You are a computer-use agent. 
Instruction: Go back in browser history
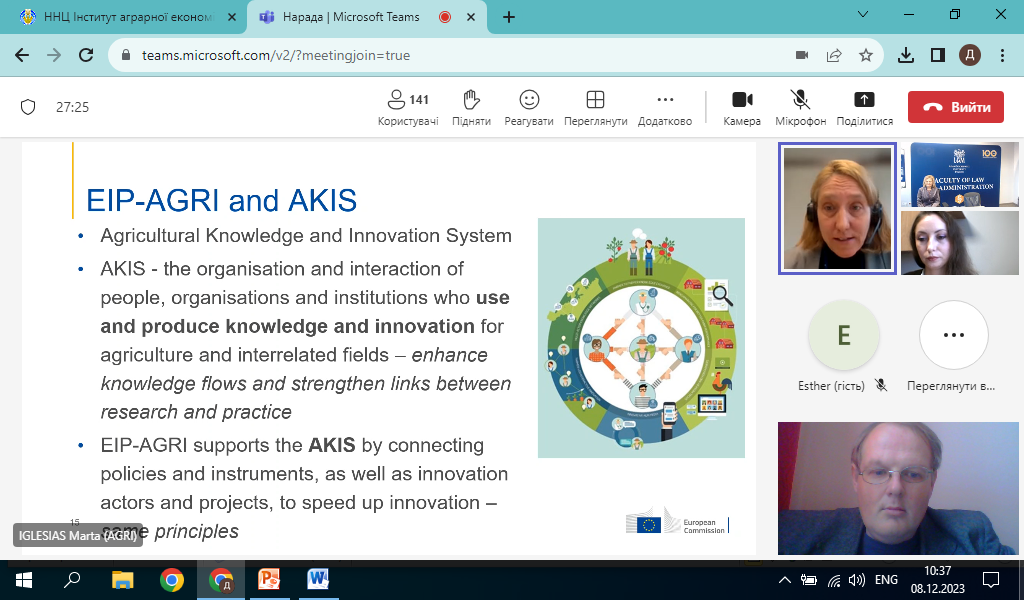pos(22,55)
